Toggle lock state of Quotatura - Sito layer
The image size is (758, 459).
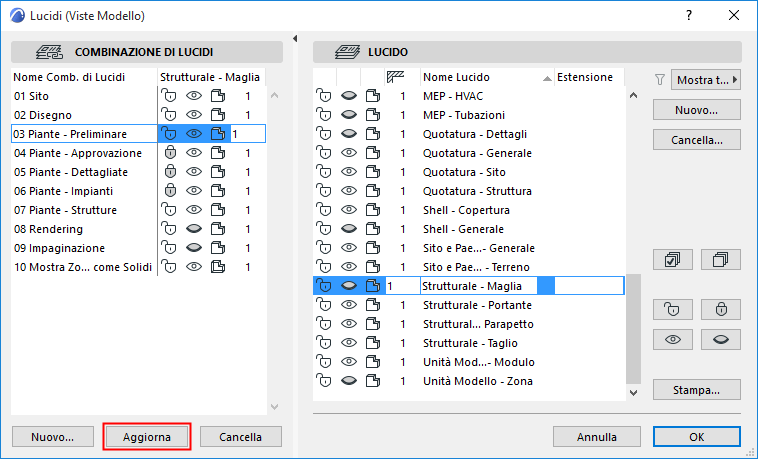tap(324, 172)
